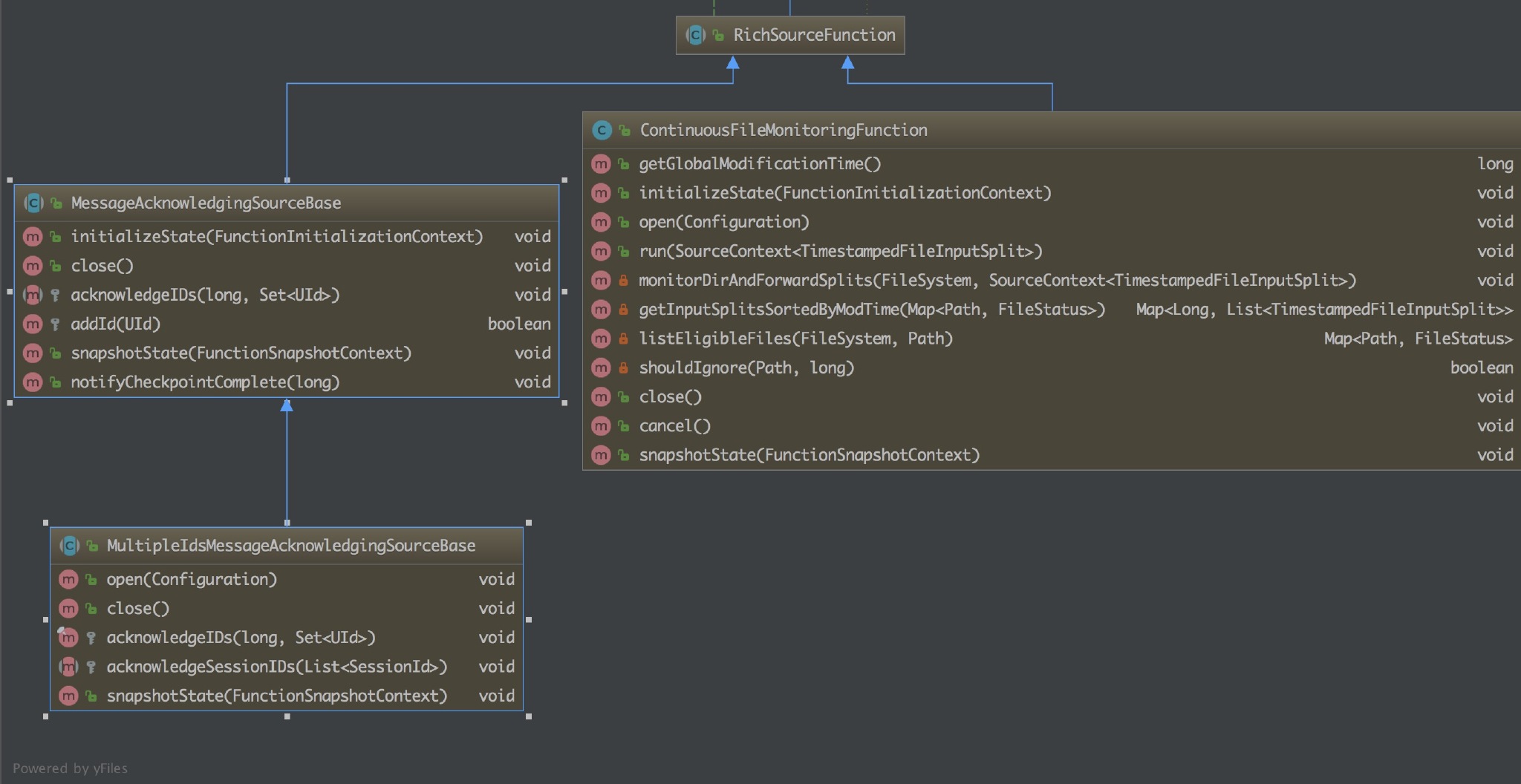Click the method icon beside acknowledgeSessionIDs

tap(68, 667)
